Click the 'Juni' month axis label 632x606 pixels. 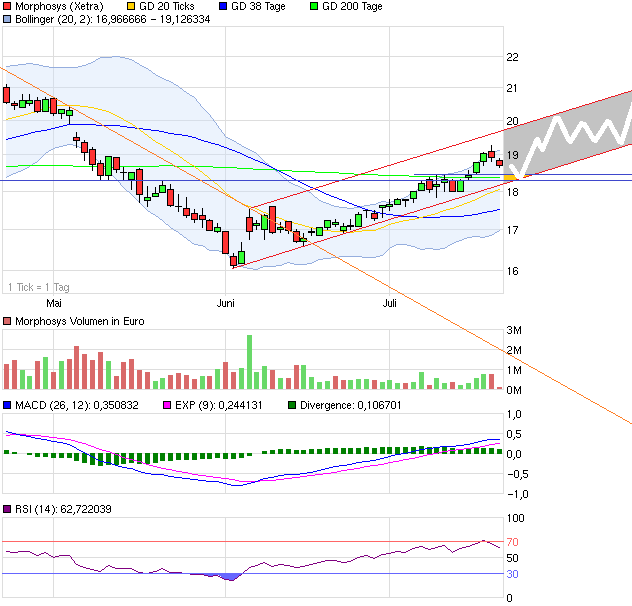point(226,303)
